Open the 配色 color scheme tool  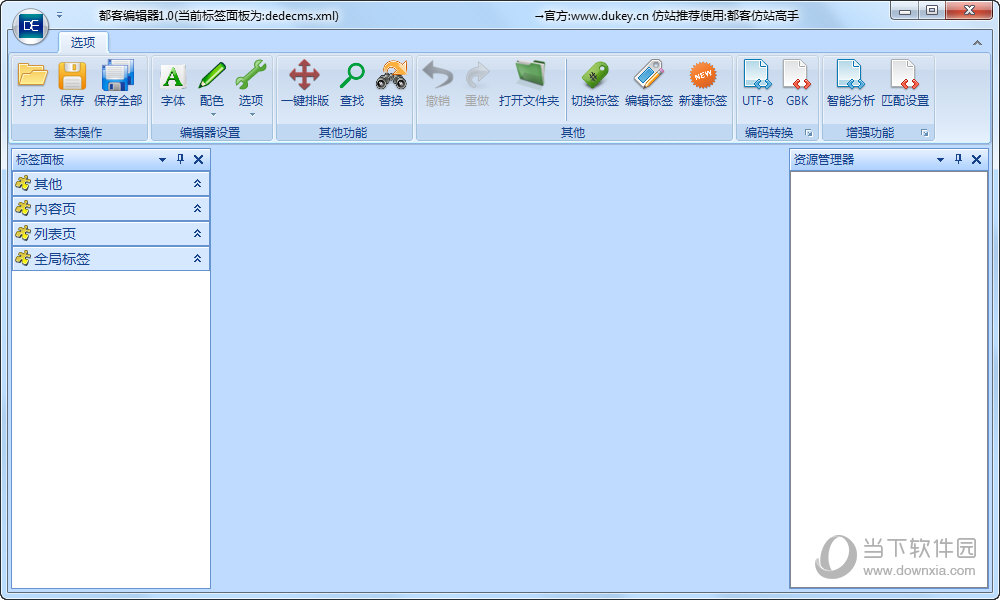pos(212,87)
